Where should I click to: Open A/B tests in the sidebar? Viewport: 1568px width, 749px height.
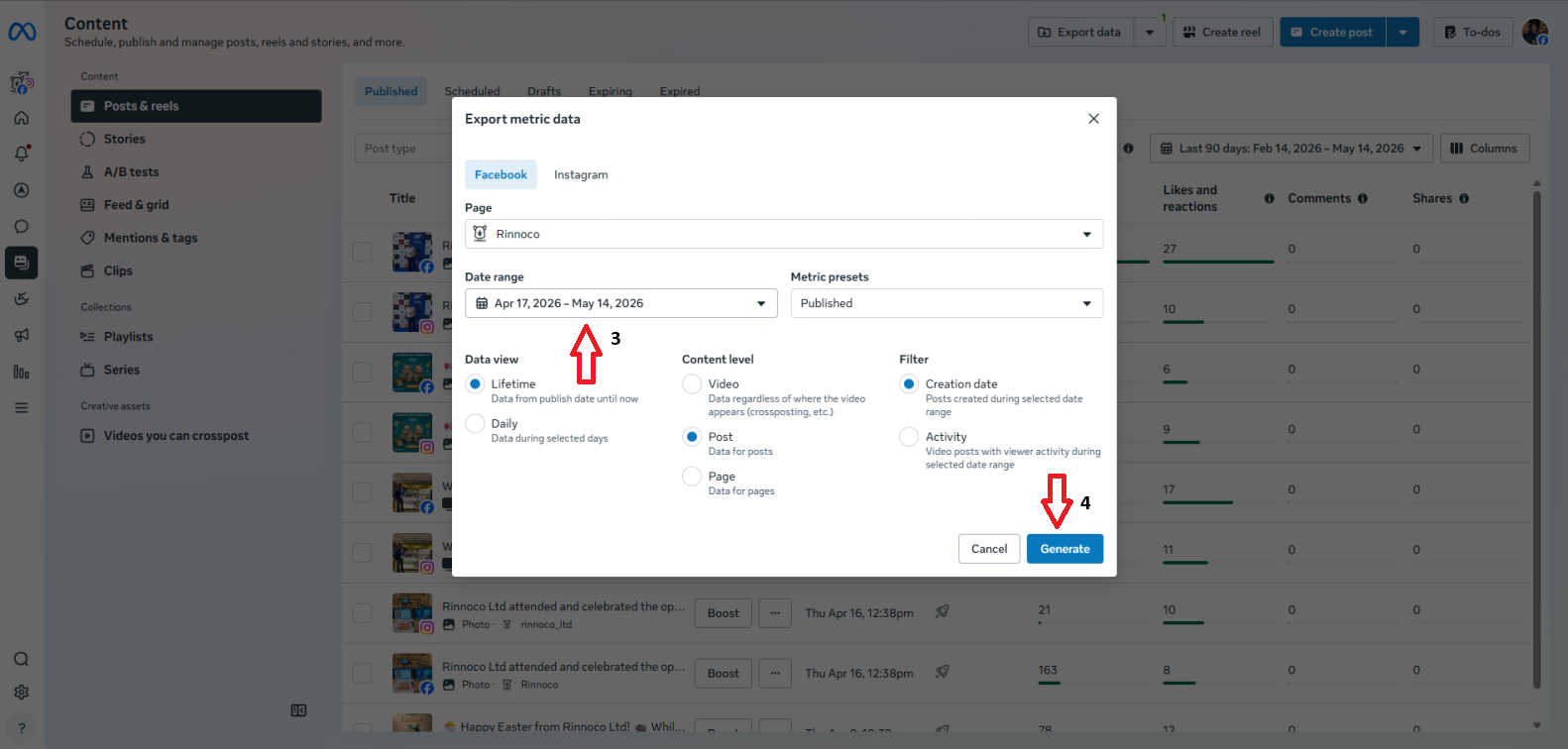(196, 171)
